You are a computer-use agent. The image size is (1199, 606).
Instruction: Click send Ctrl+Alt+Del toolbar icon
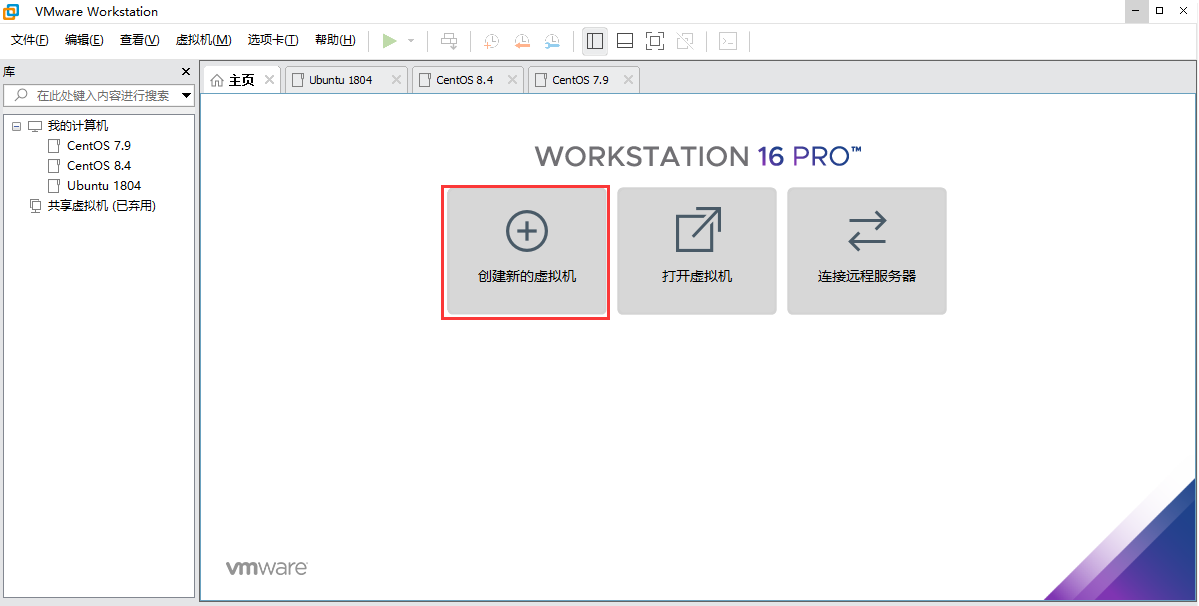[x=450, y=41]
